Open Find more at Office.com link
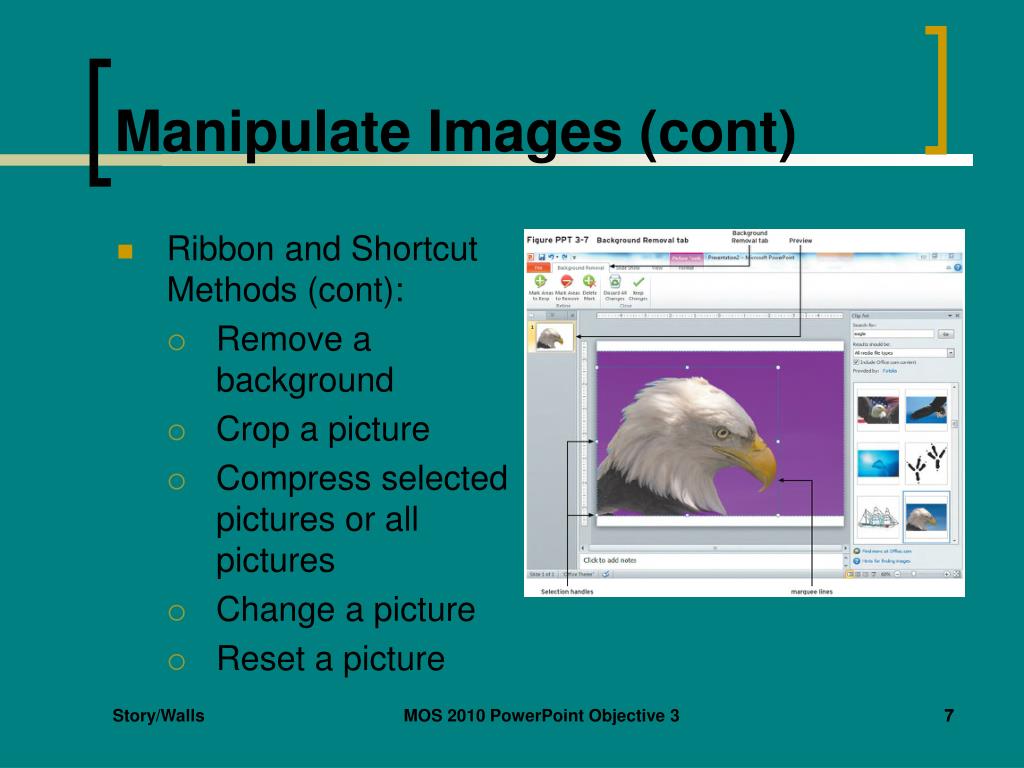 pyautogui.click(x=886, y=551)
